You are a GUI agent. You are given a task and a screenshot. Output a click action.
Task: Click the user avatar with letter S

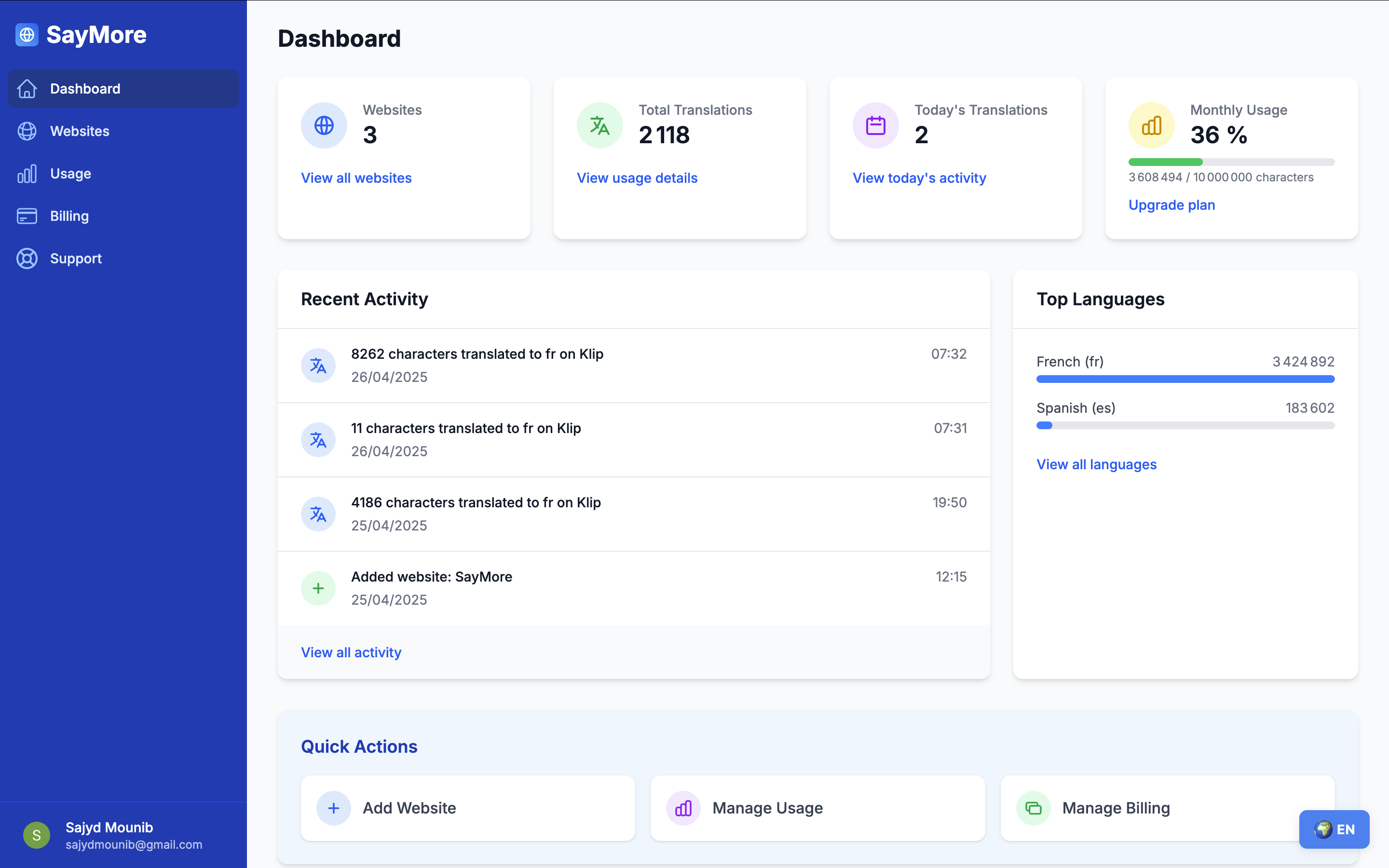point(36,835)
